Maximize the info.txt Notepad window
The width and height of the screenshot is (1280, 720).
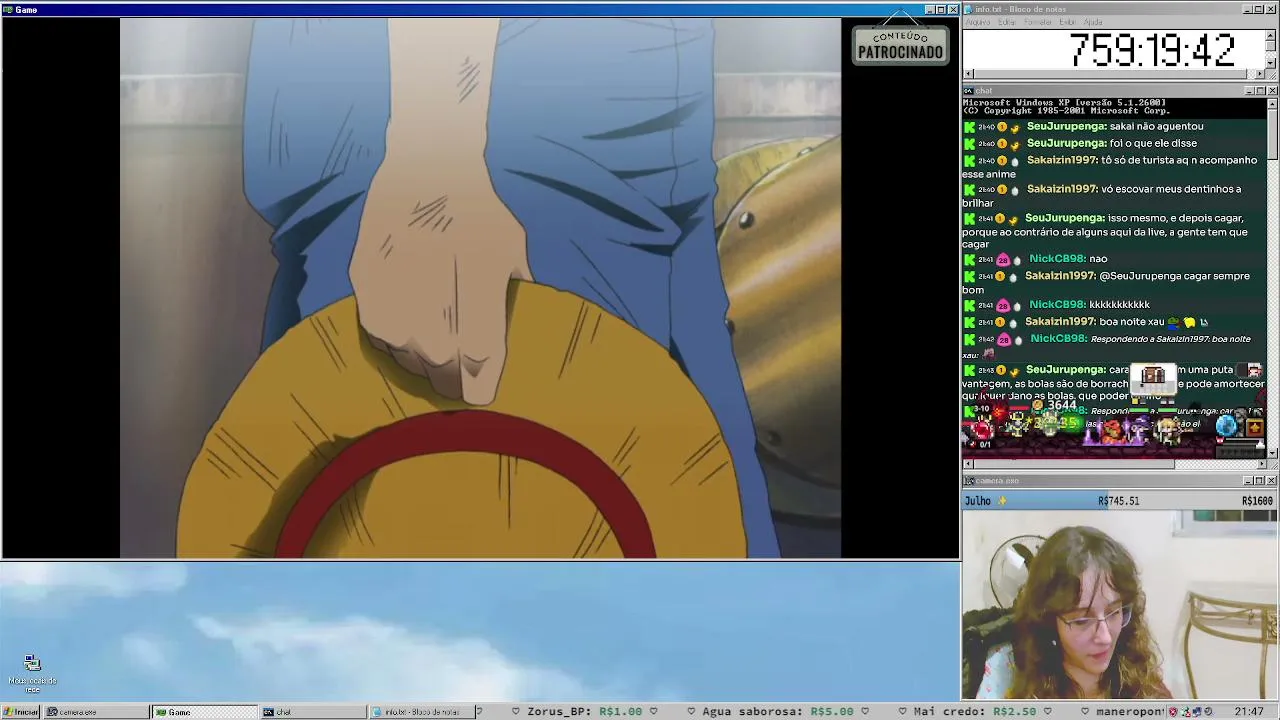pyautogui.click(x=1260, y=10)
